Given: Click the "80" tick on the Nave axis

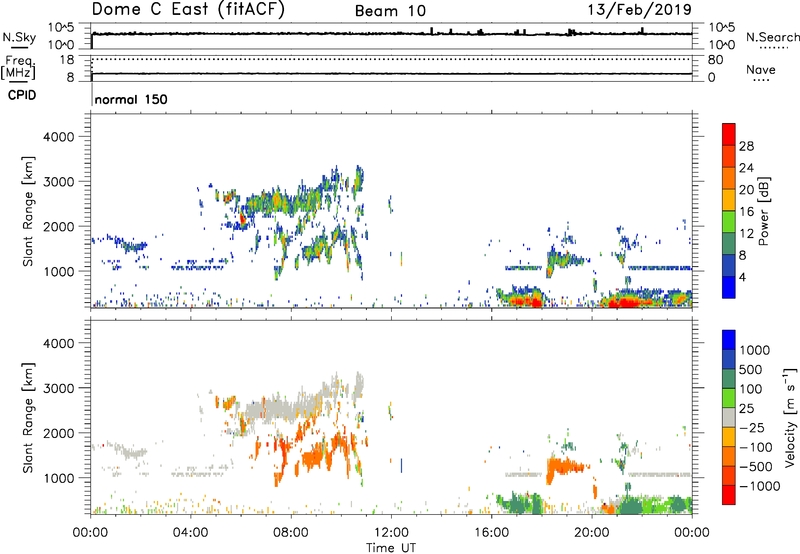Looking at the screenshot, I should click(715, 60).
